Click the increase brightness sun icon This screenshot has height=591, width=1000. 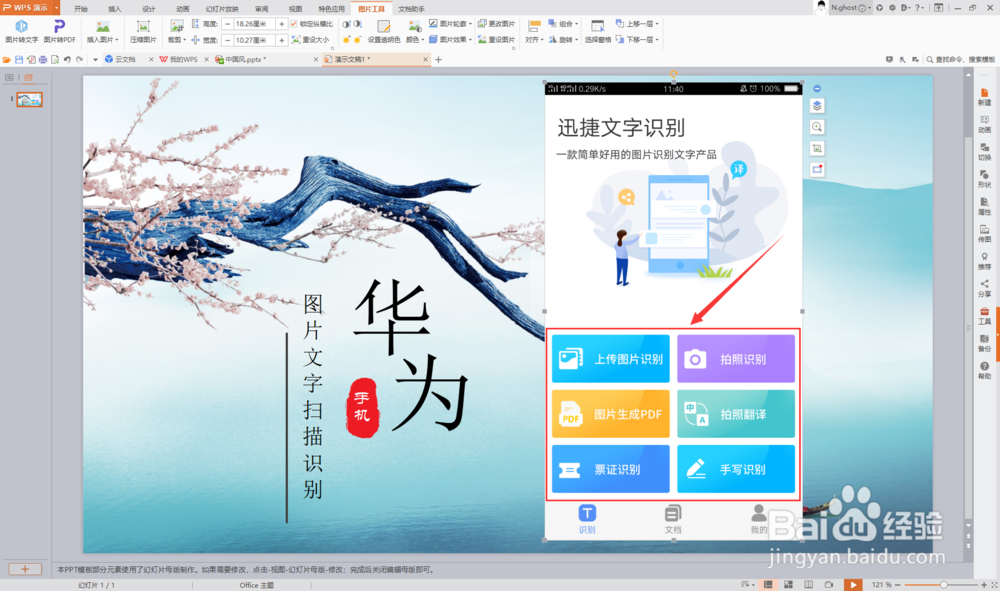pyautogui.click(x=346, y=40)
